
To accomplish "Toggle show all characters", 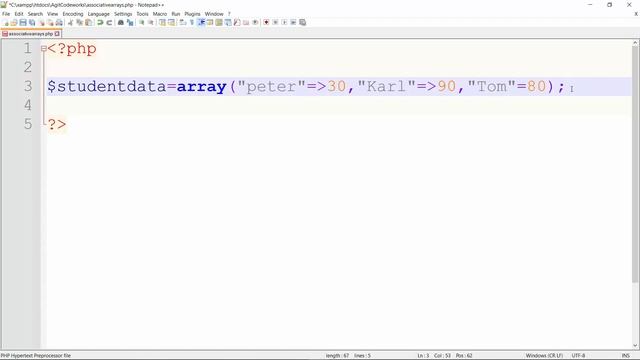I will 191,22.
